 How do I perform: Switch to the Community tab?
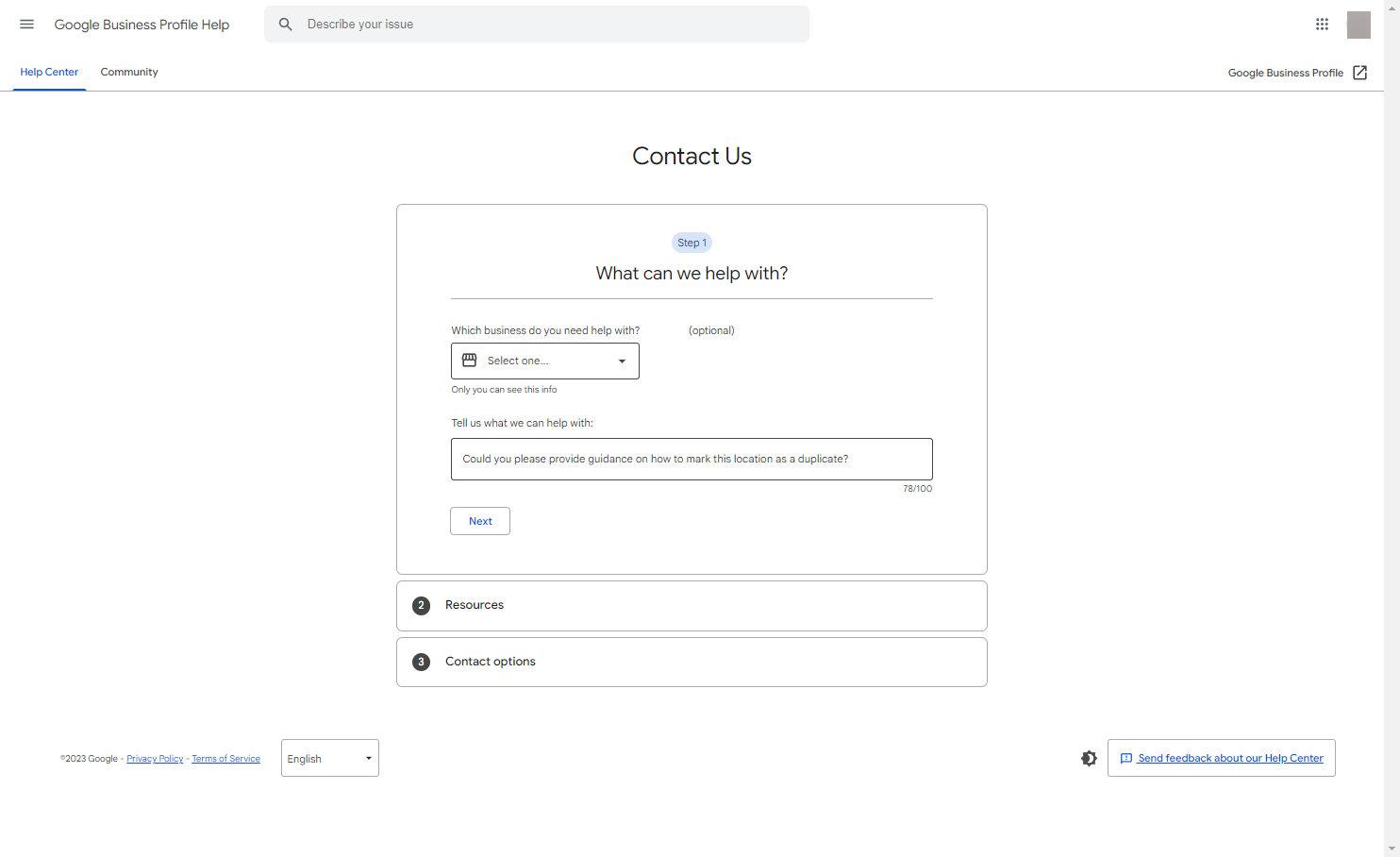coord(129,72)
